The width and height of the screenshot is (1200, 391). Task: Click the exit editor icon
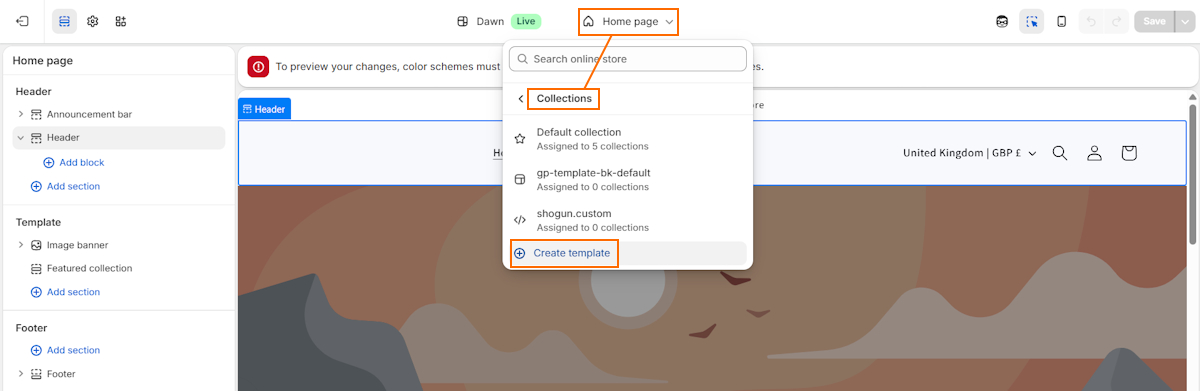pyautogui.click(x=22, y=21)
